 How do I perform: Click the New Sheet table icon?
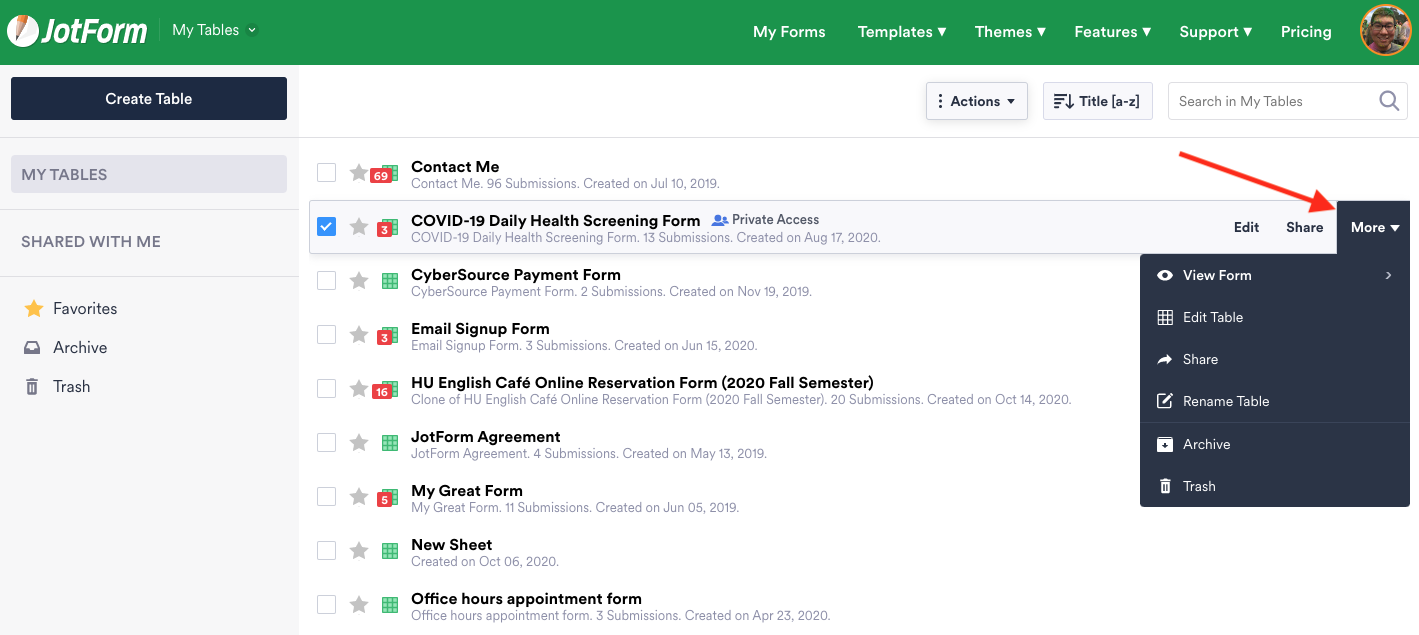[390, 551]
